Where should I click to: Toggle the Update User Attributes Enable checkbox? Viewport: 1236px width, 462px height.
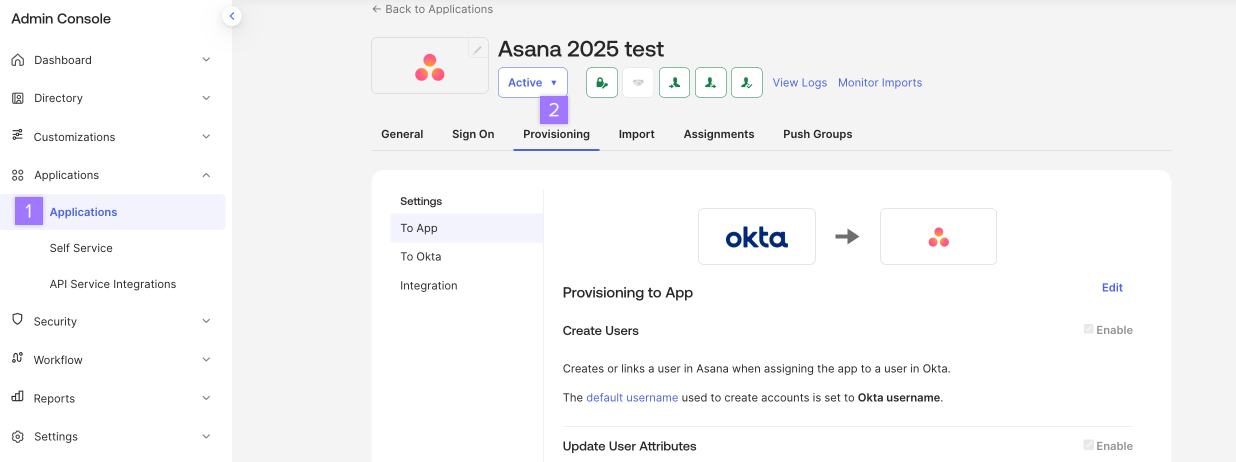pyautogui.click(x=1088, y=446)
